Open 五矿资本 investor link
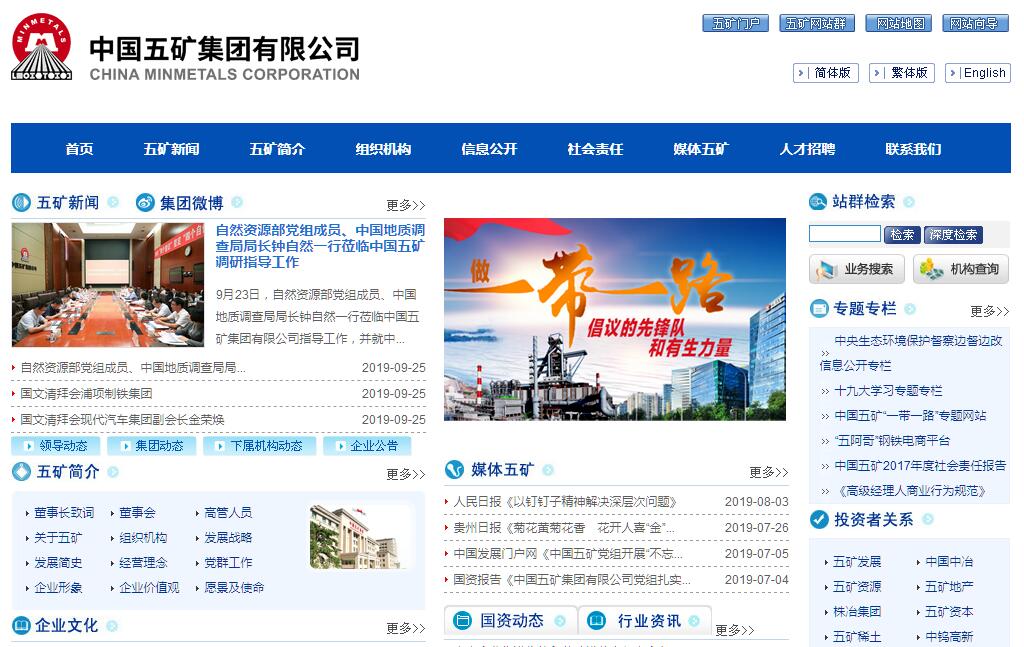The image size is (1024, 647). [949, 612]
